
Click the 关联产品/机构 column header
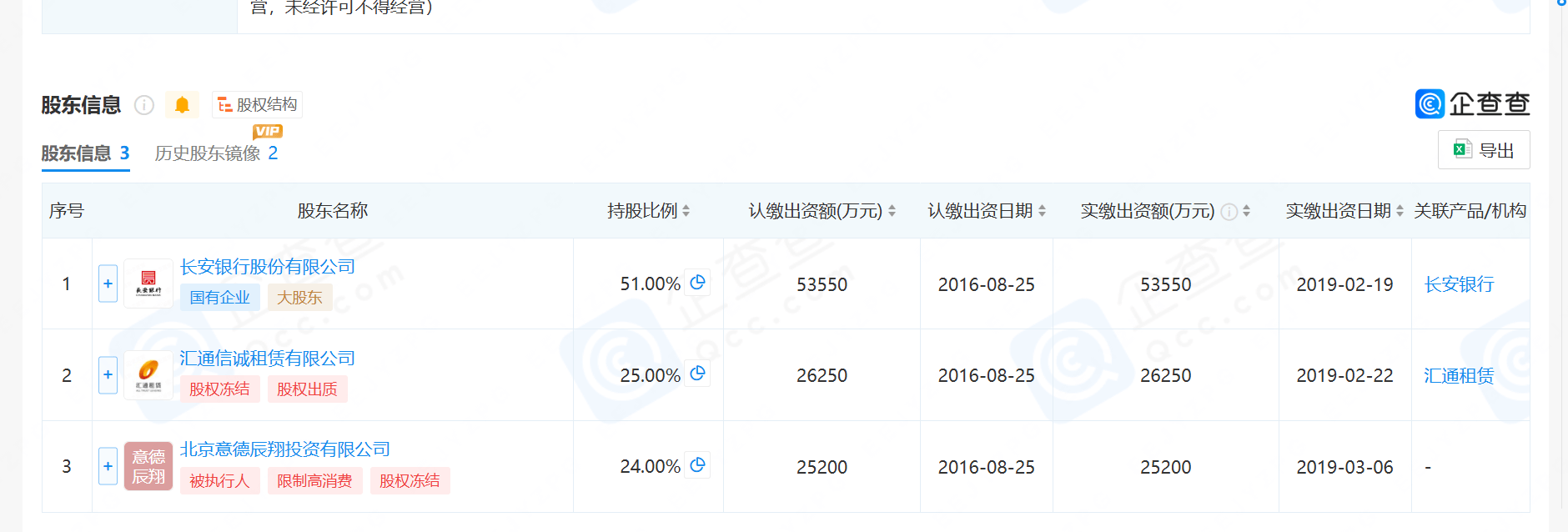coord(1470,211)
